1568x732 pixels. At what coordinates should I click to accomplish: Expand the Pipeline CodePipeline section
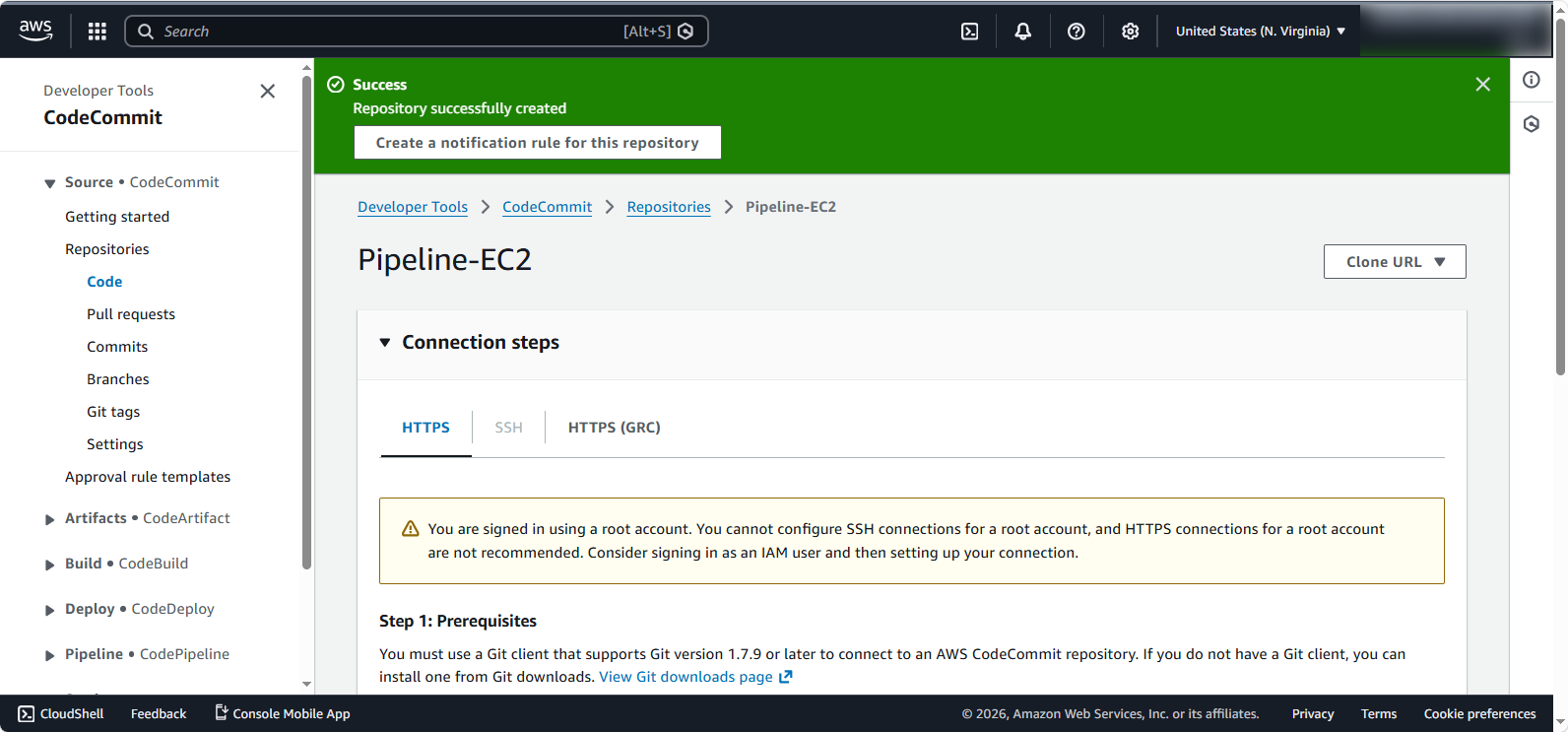coord(49,655)
